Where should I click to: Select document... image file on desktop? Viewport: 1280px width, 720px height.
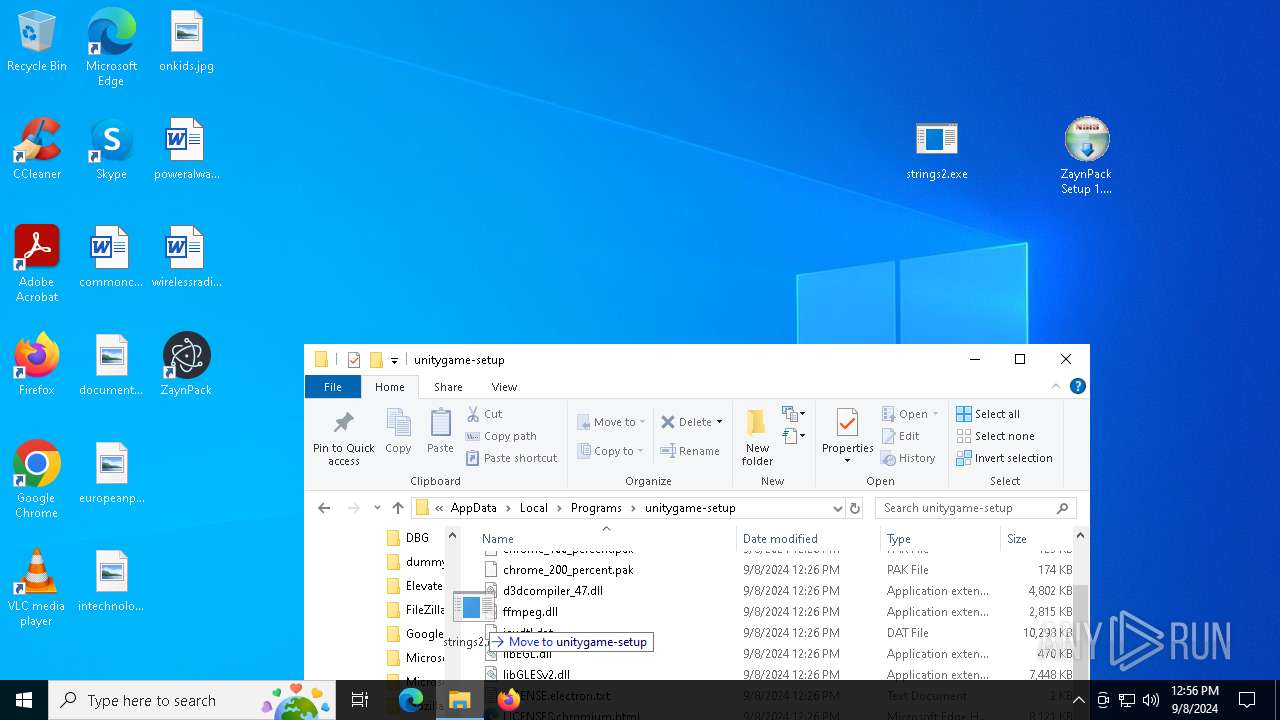point(111,366)
